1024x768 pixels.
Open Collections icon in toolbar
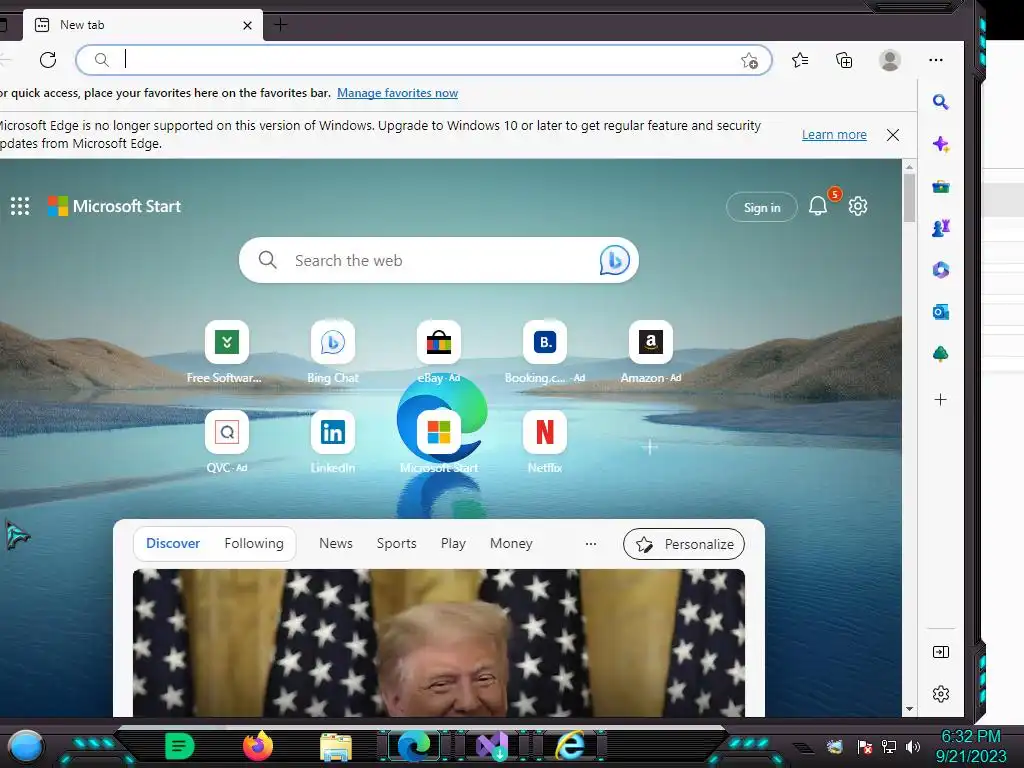[844, 60]
